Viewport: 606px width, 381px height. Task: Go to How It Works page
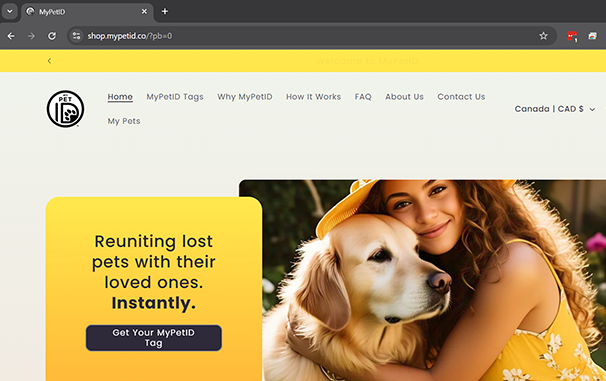click(x=313, y=97)
